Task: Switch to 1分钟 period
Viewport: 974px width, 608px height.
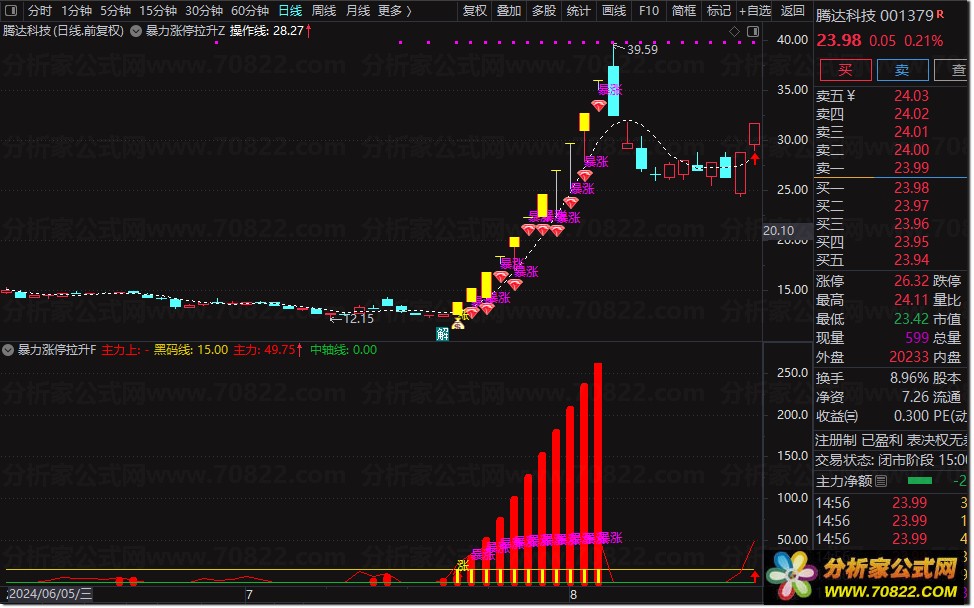Action: [76, 11]
